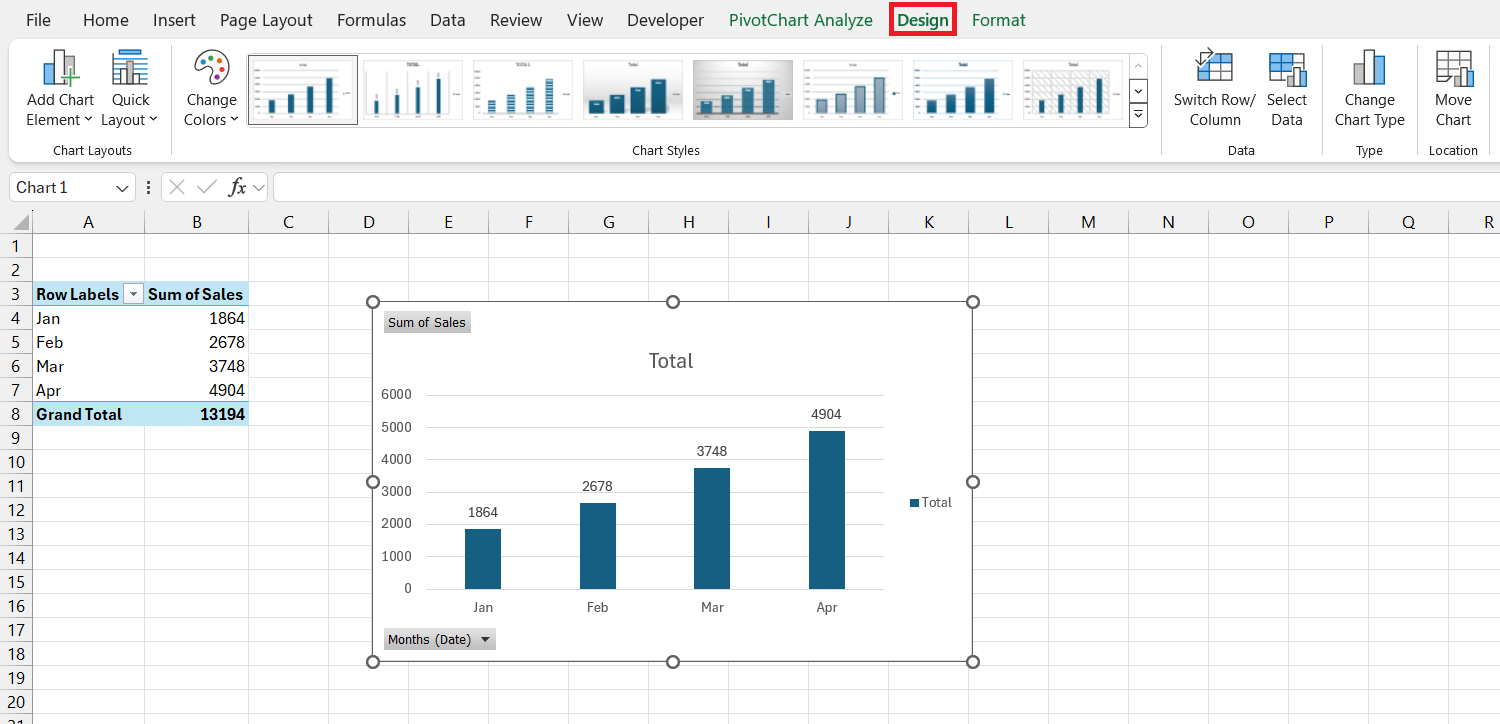Image resolution: width=1500 pixels, height=724 pixels.
Task: Select the first chart style thumbnail
Action: click(302, 89)
